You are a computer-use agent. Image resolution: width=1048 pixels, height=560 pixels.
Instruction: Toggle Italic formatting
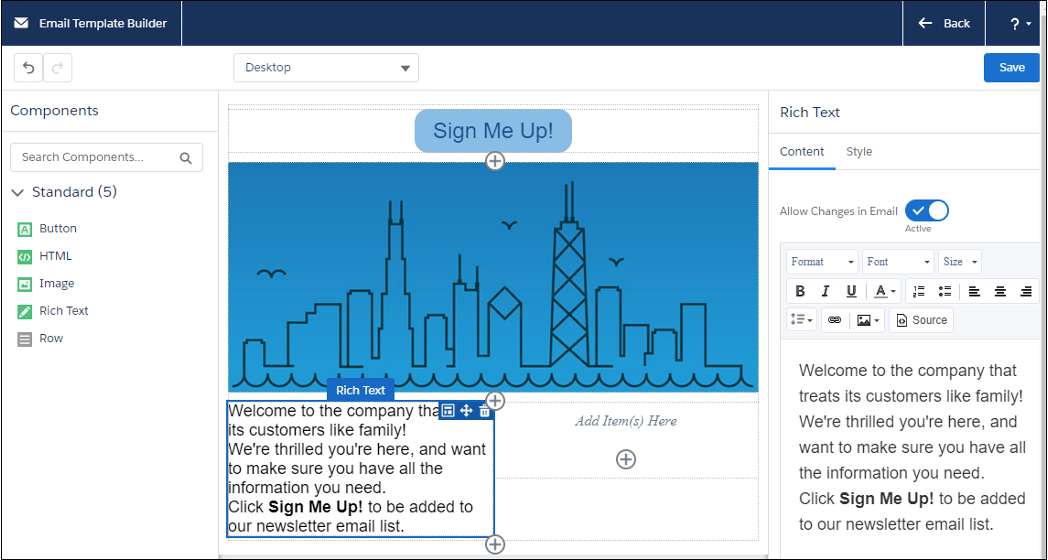[x=825, y=291]
